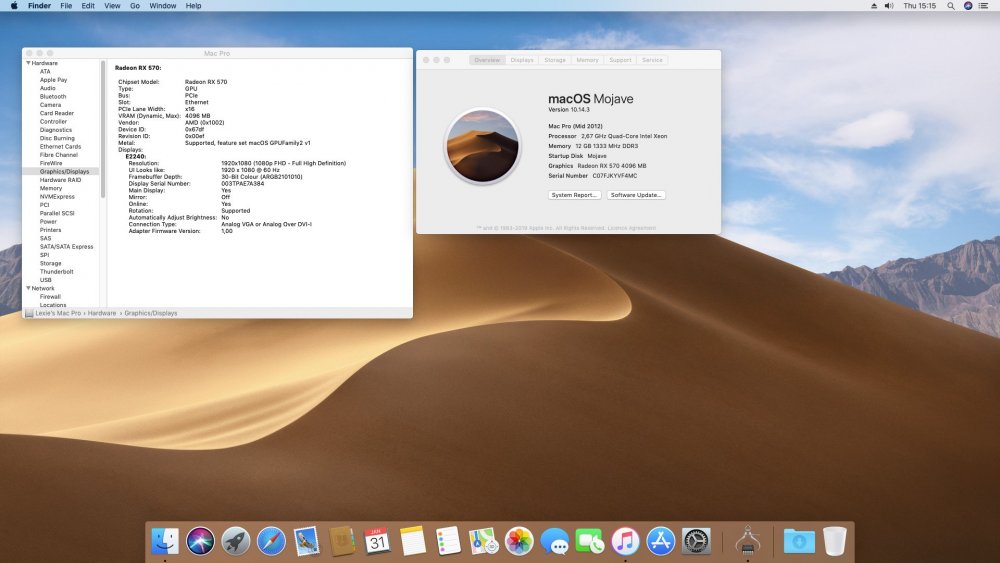Viewport: 1000px width, 563px height.
Task: Open Reminders list icon in Dock
Action: coord(448,541)
